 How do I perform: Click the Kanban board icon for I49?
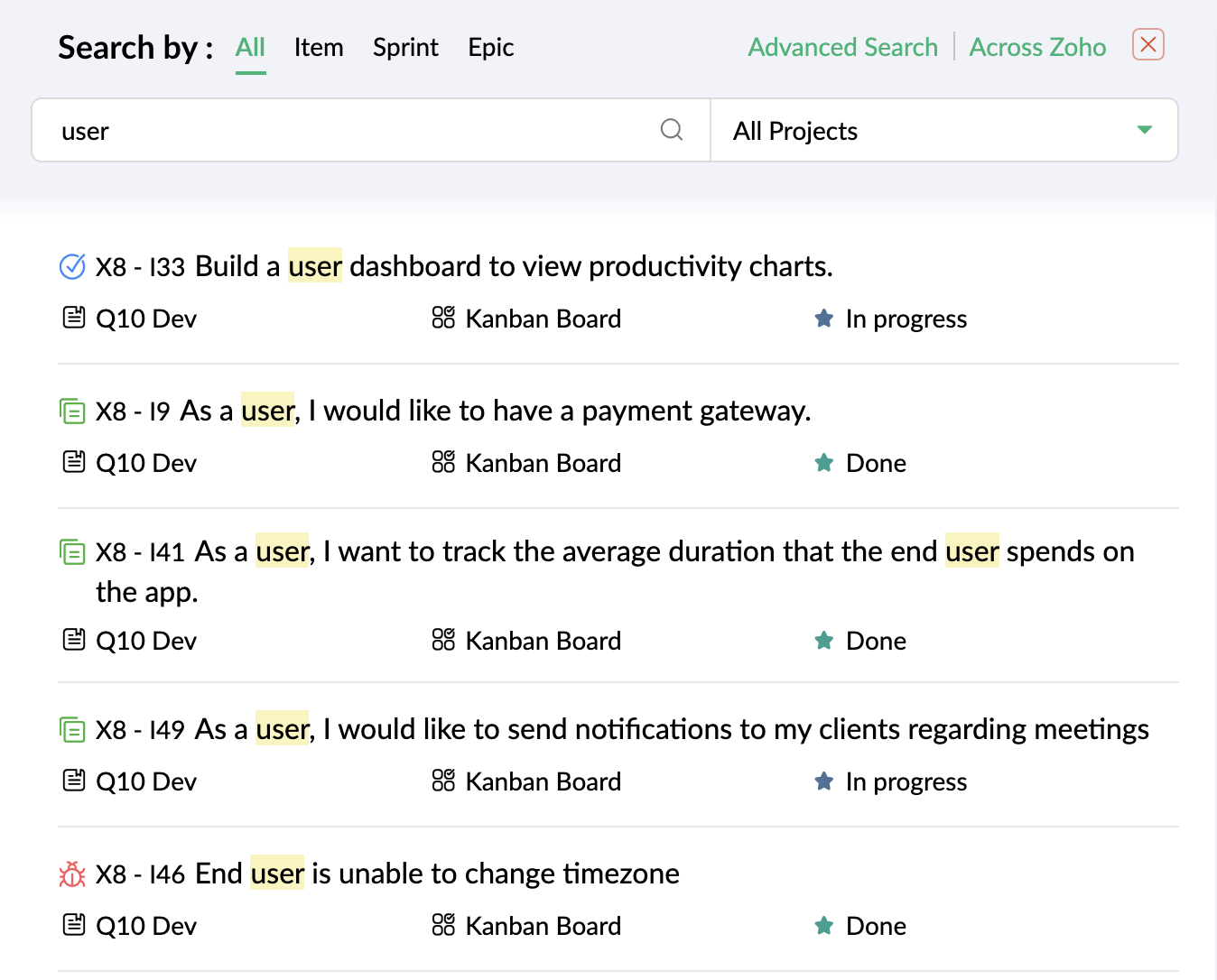tap(443, 781)
